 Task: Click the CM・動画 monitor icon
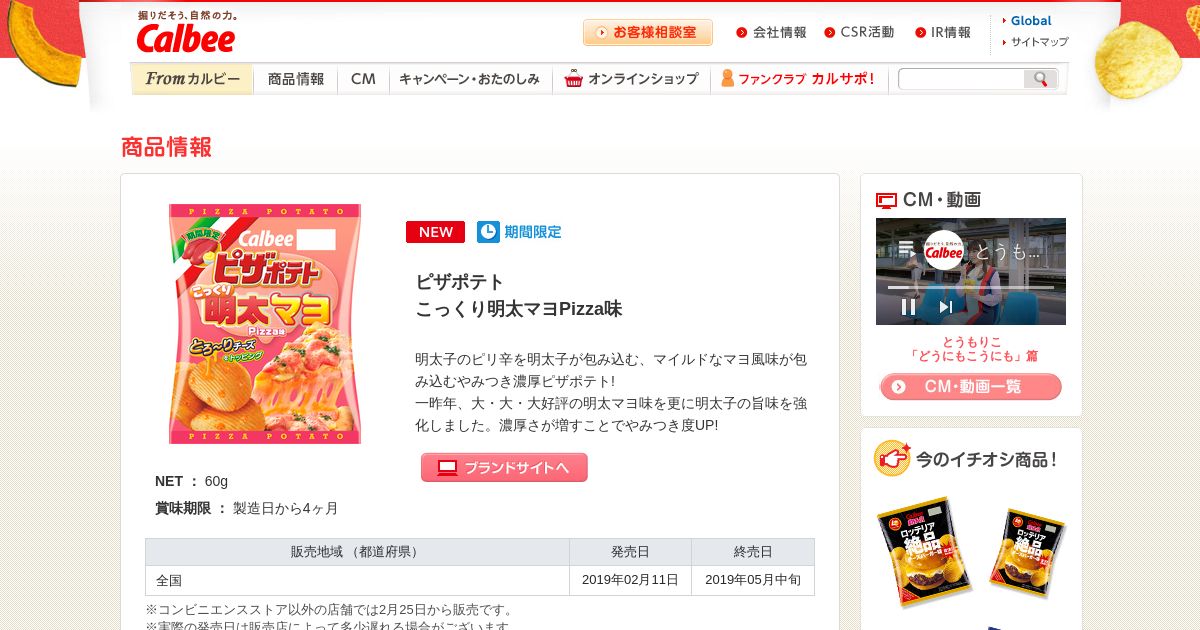886,200
